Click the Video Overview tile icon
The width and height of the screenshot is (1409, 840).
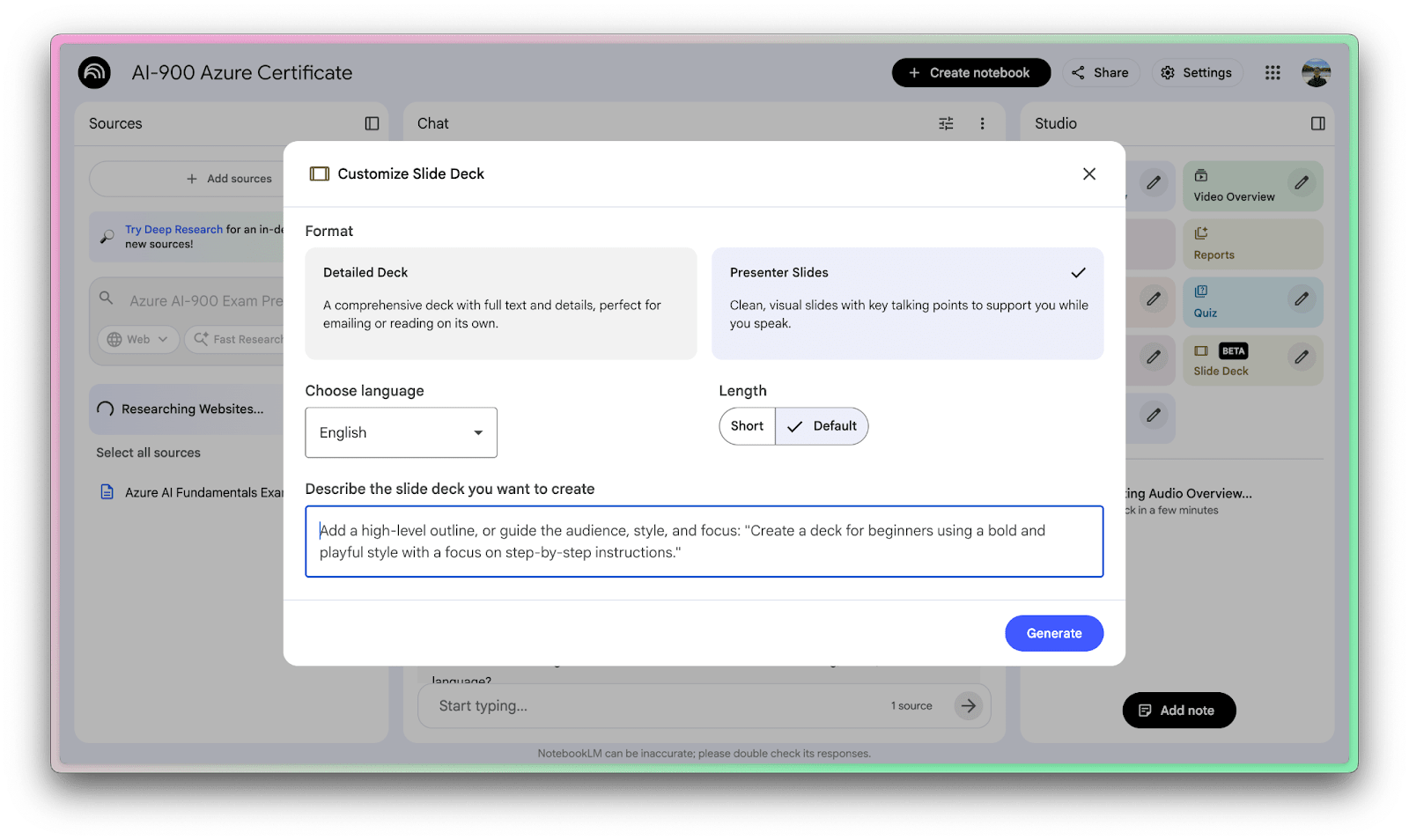pyautogui.click(x=1201, y=175)
